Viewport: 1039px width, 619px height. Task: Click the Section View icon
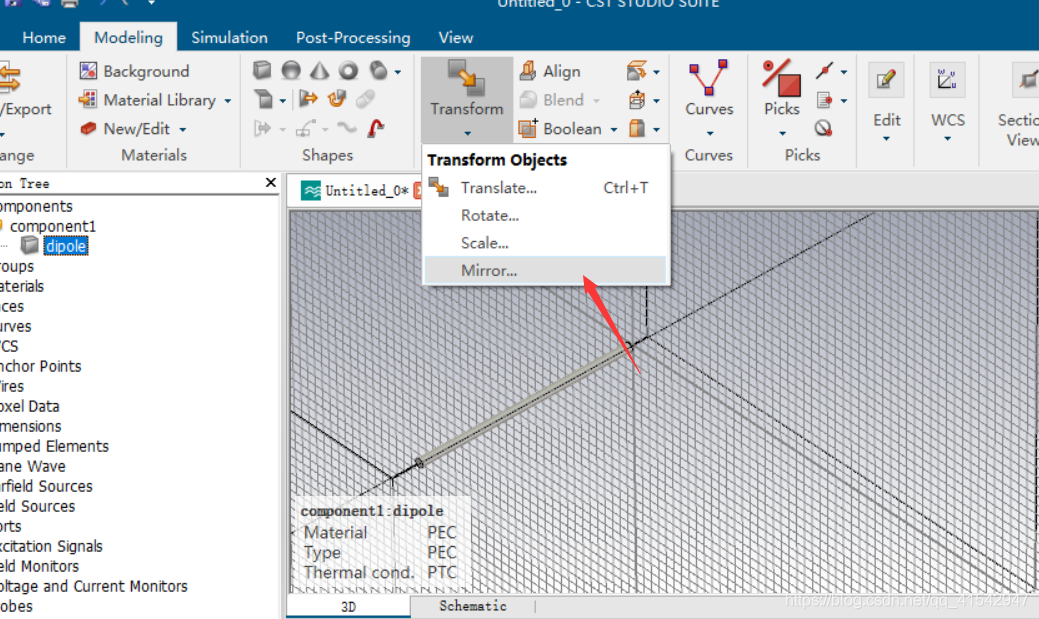click(x=1026, y=80)
